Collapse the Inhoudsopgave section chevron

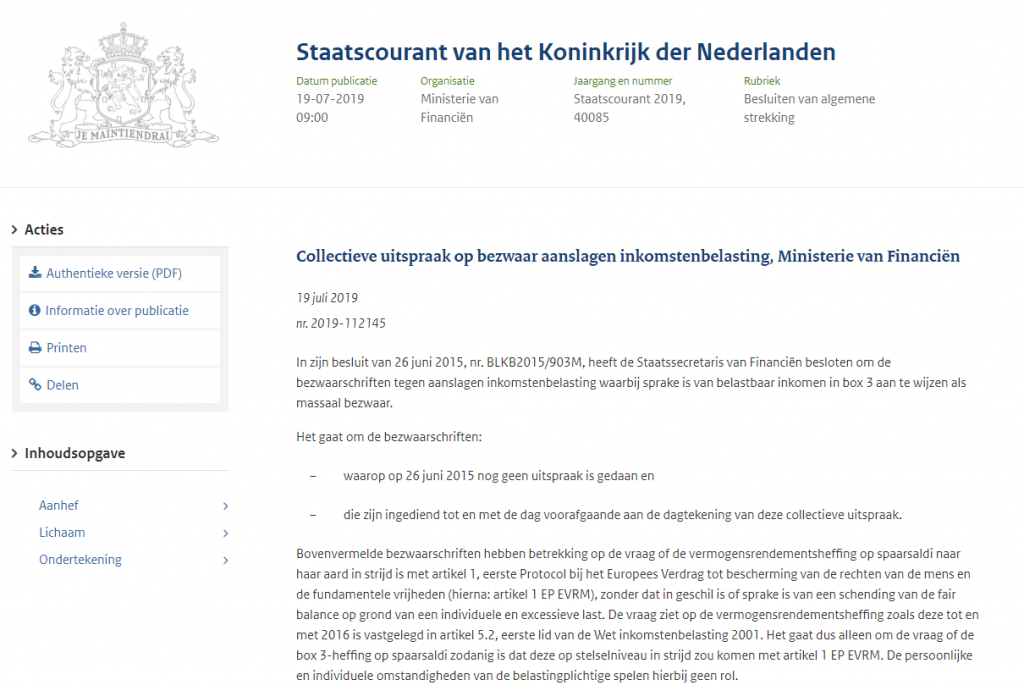pyautogui.click(x=14, y=453)
